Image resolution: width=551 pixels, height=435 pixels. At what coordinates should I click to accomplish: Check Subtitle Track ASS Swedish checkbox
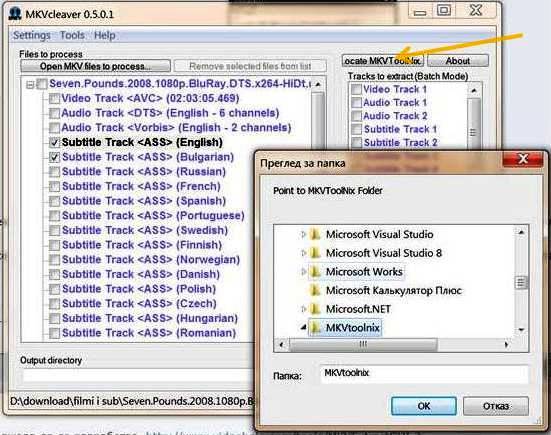pyautogui.click(x=54, y=230)
